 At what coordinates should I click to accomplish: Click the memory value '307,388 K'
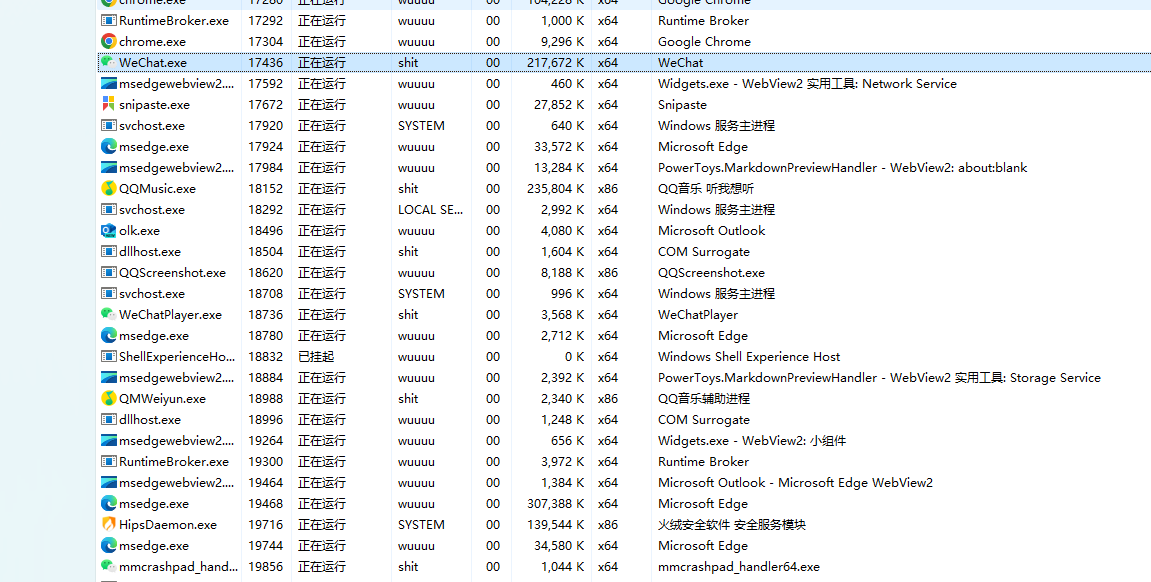point(556,503)
